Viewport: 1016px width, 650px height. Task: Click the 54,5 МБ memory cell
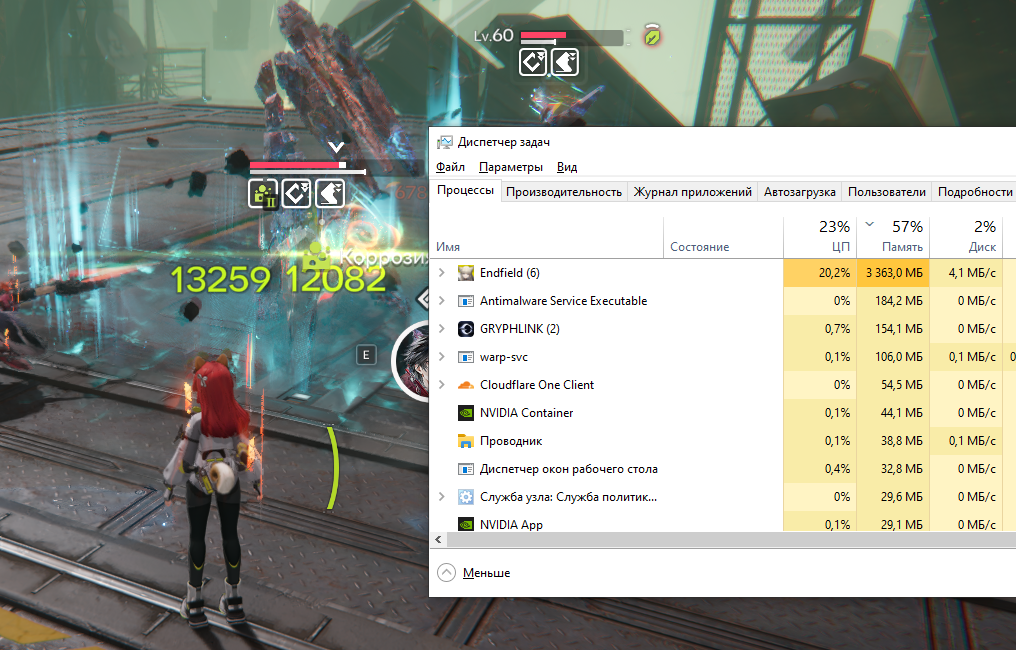click(894, 385)
